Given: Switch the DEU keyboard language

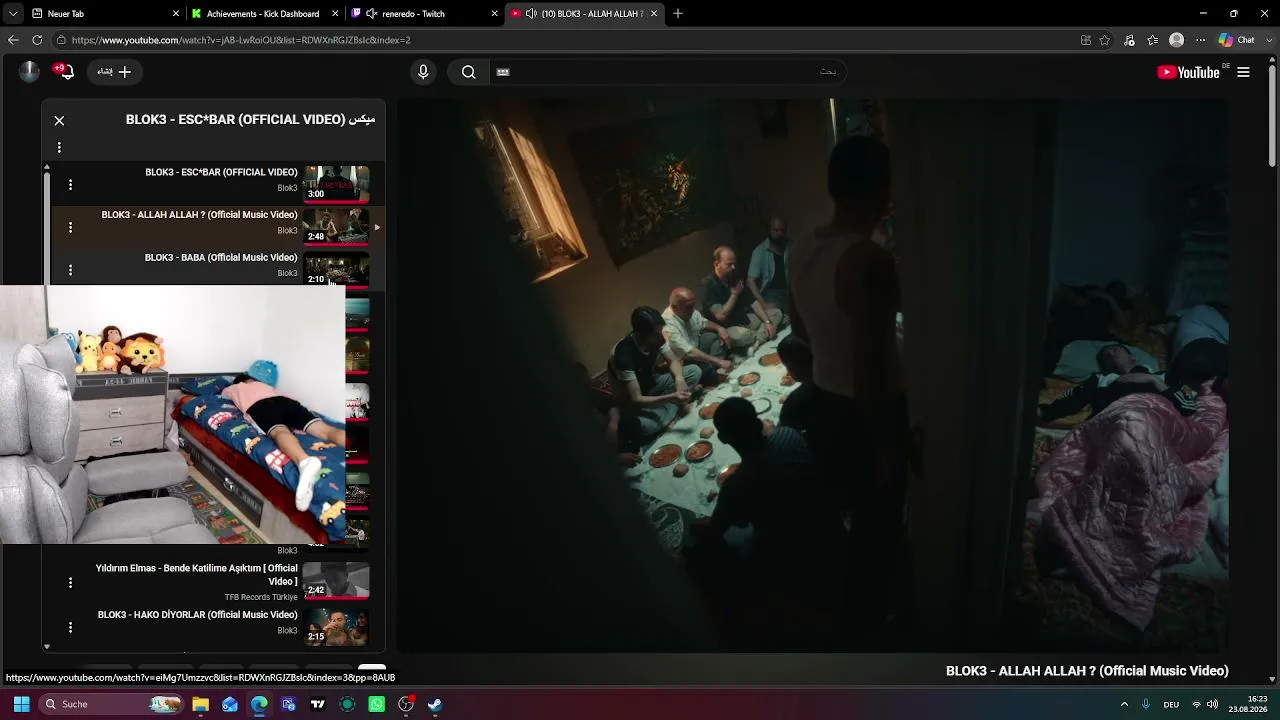Looking at the screenshot, I should (x=1171, y=704).
